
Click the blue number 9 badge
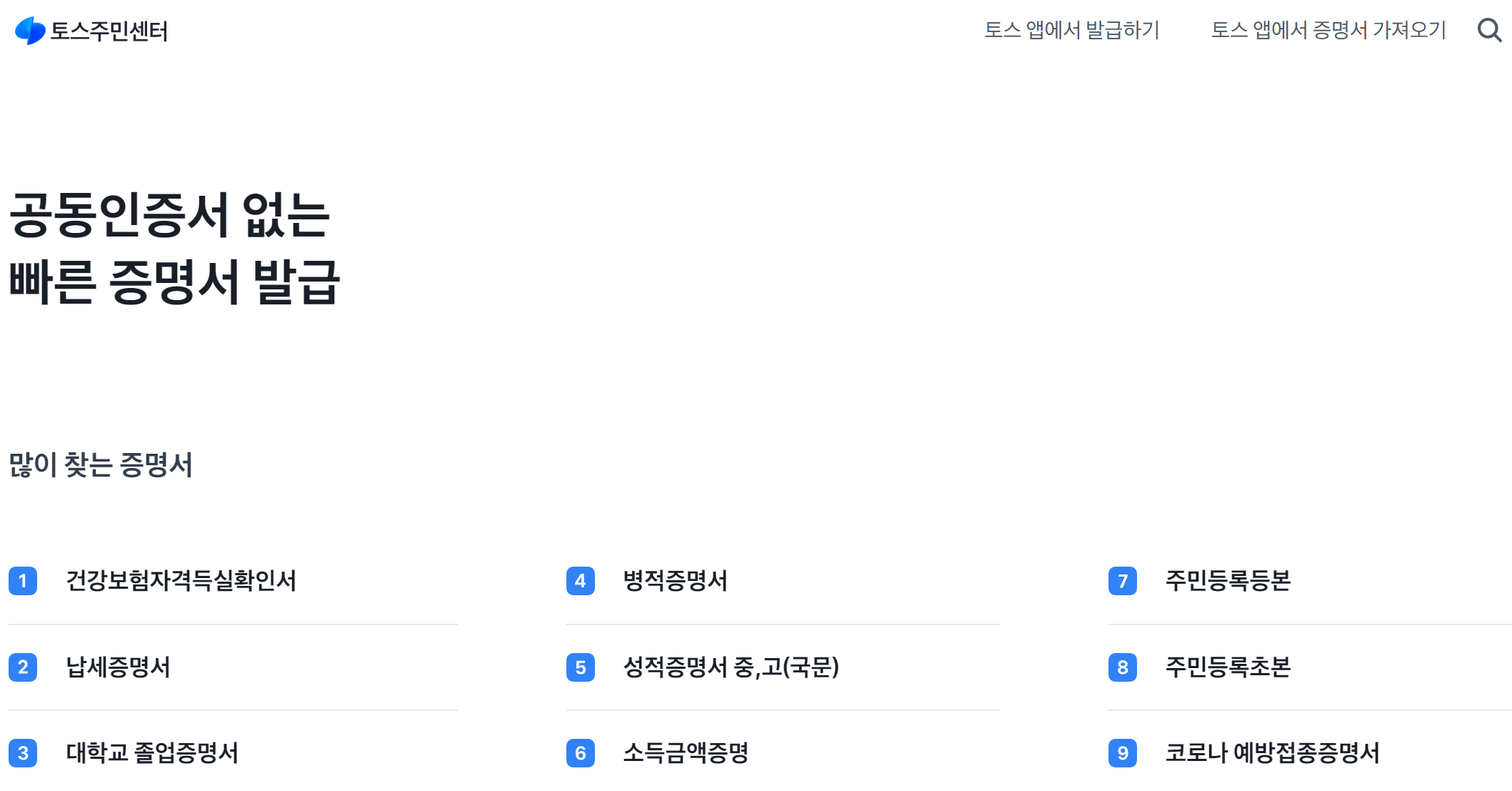point(1123,752)
